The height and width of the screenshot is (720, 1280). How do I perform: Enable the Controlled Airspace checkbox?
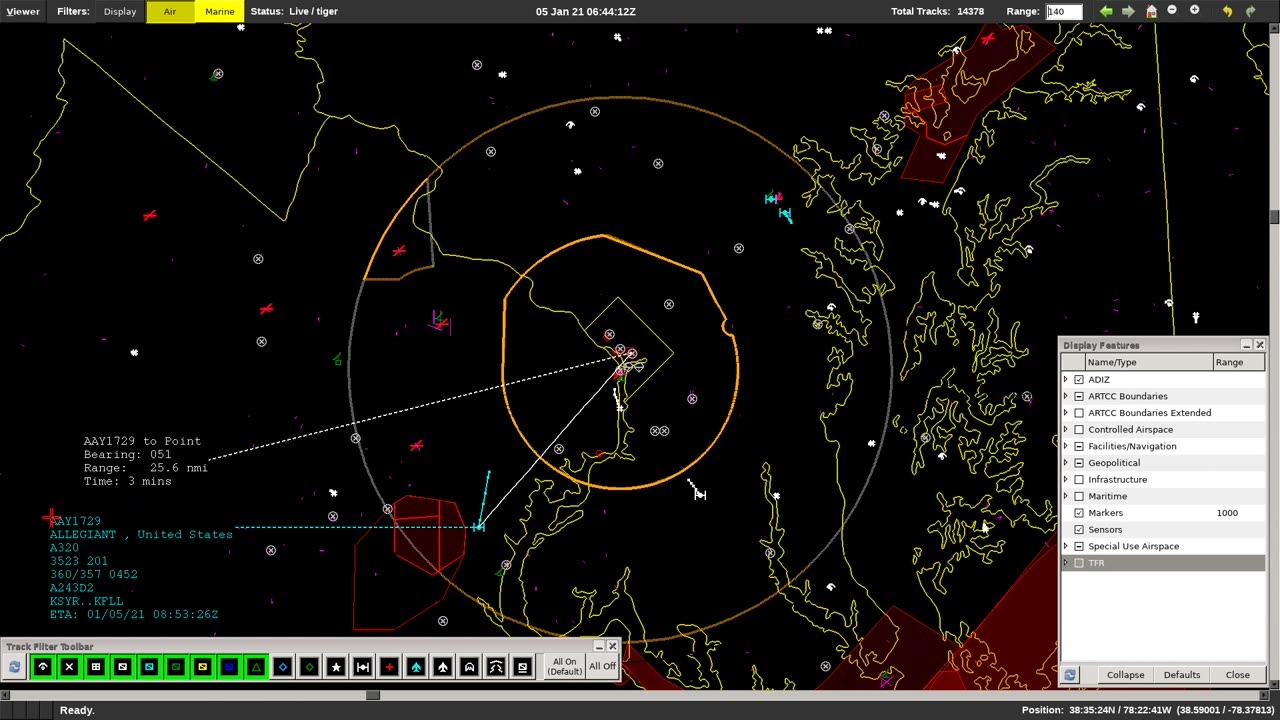1079,430
